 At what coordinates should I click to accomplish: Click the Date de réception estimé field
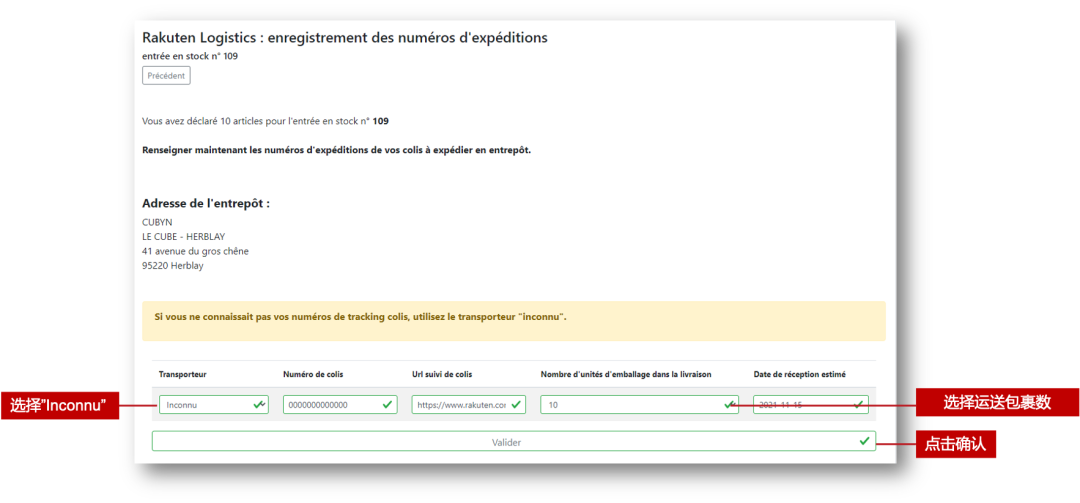[x=800, y=405]
